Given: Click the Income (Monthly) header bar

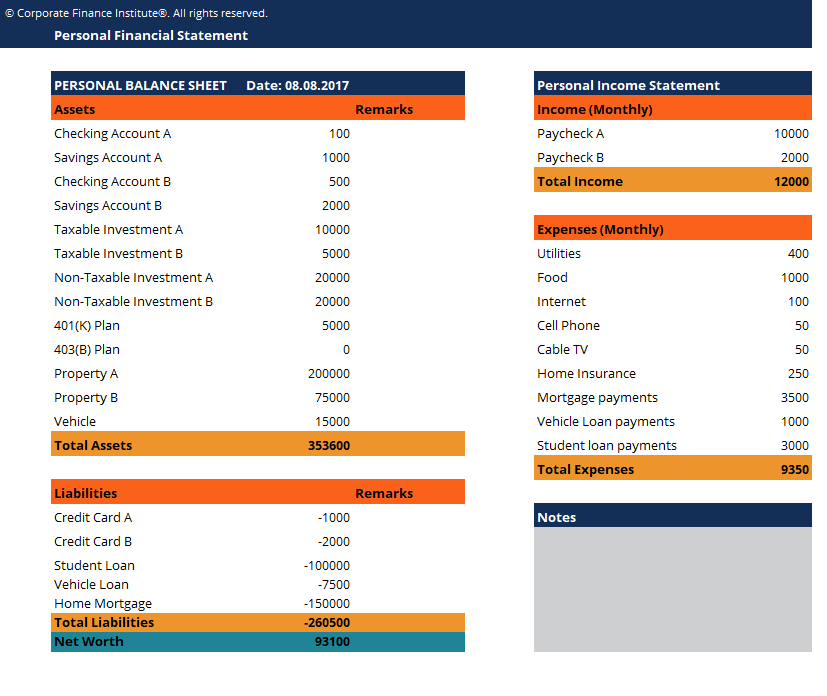Looking at the screenshot, I should click(x=593, y=109).
